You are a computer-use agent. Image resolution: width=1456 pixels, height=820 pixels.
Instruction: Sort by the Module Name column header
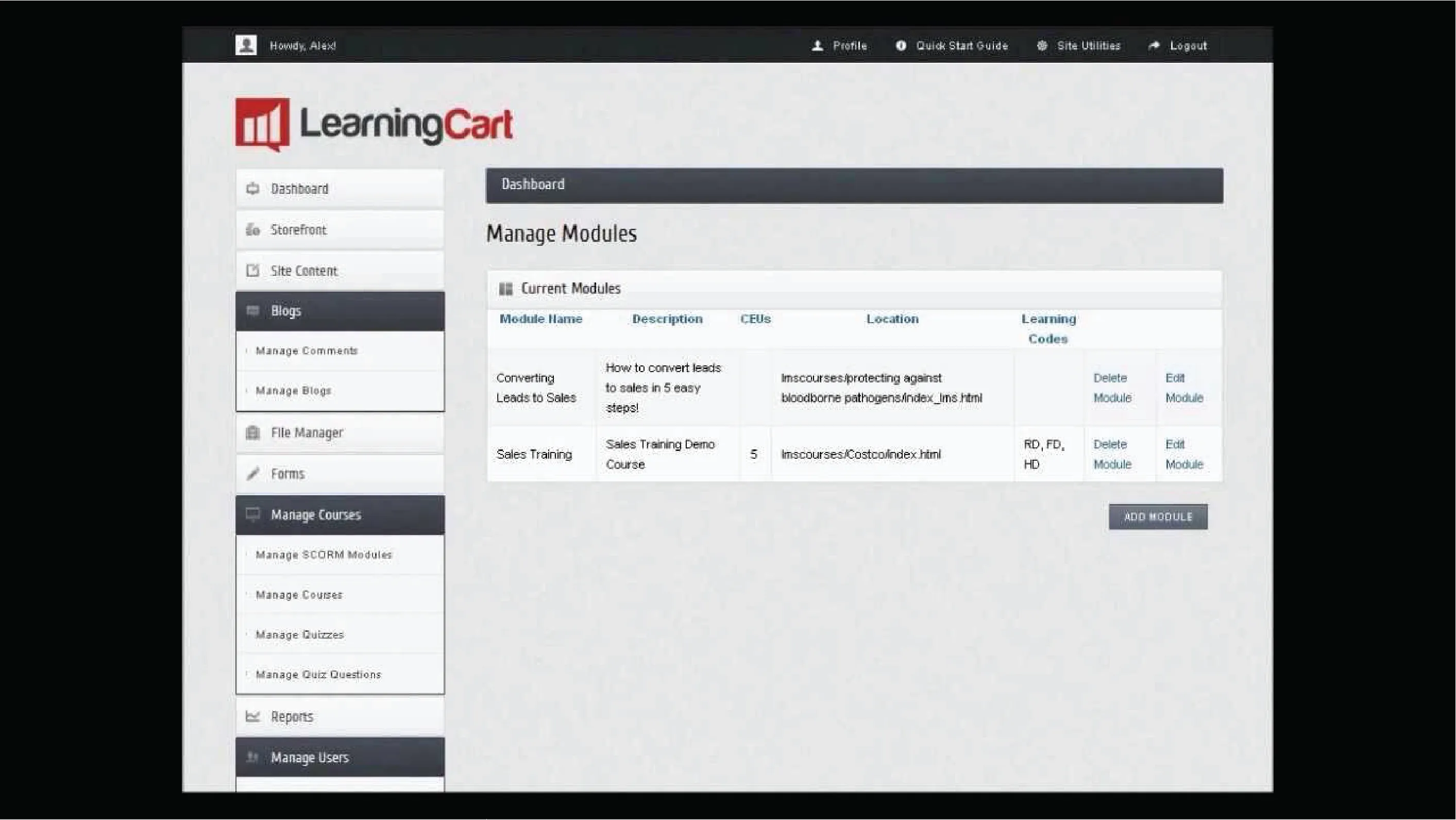[541, 319]
